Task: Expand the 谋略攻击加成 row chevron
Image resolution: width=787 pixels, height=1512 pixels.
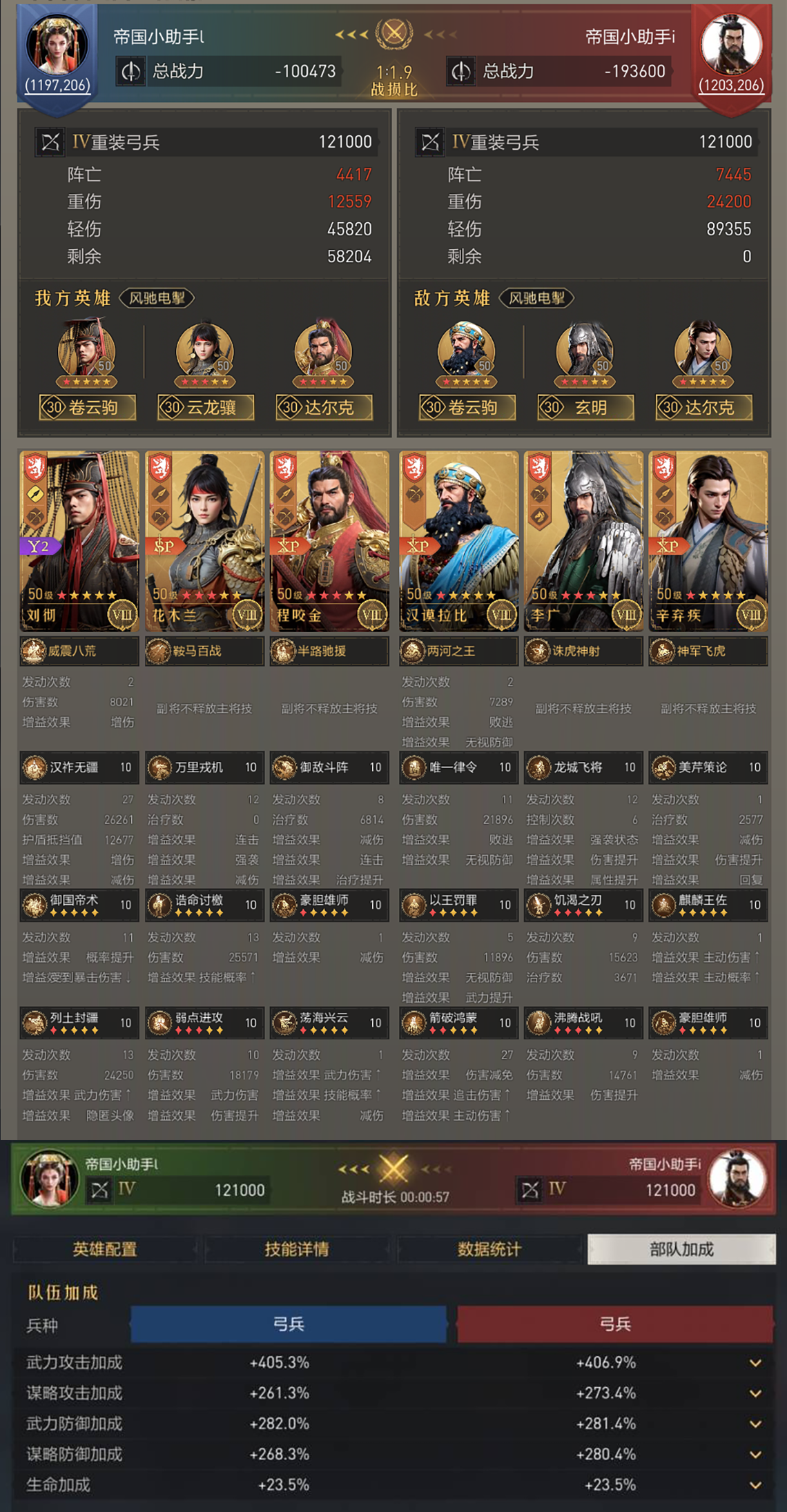Action: point(755,1393)
